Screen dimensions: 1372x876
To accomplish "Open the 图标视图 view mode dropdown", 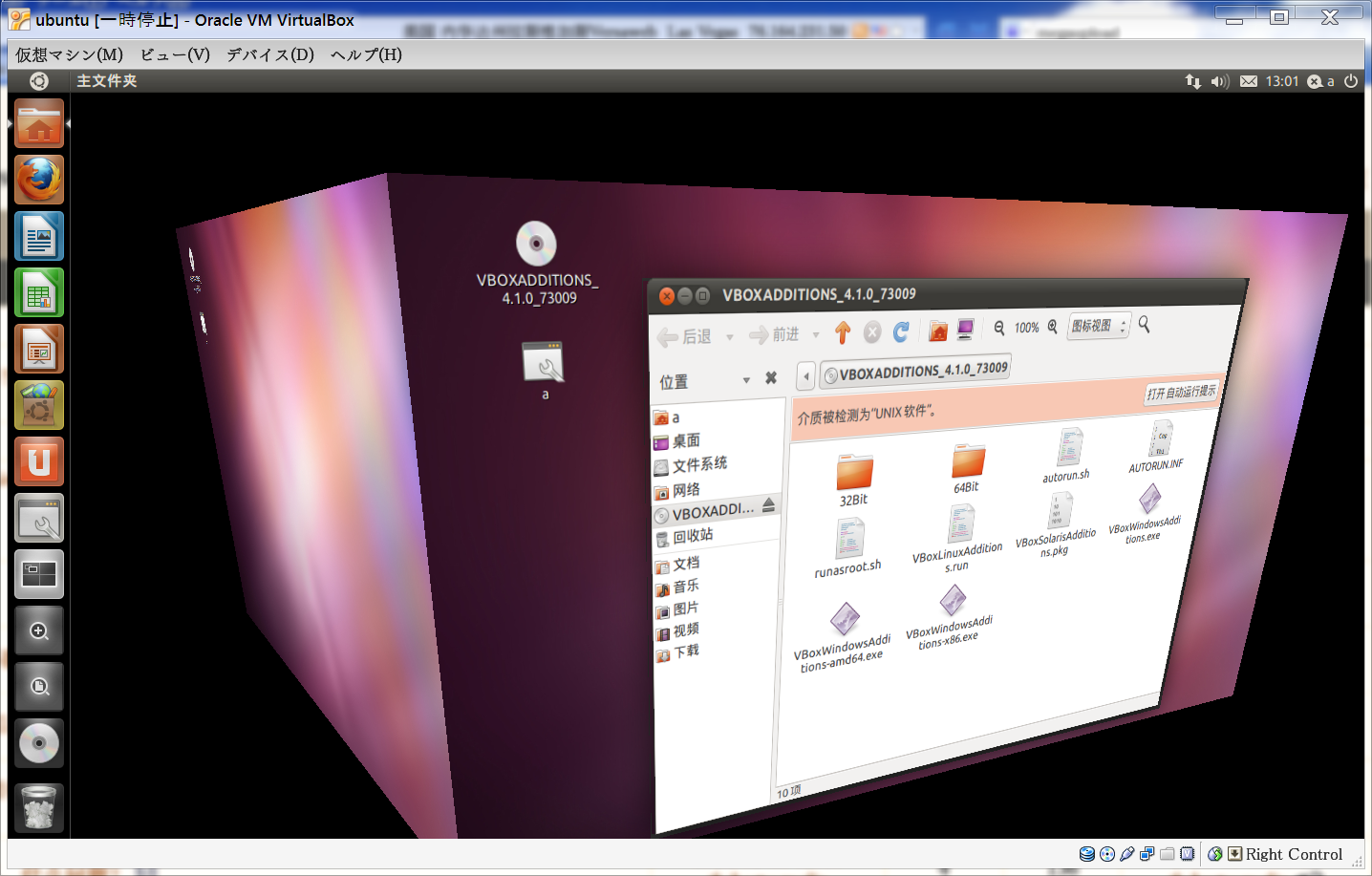I will 1099,326.
